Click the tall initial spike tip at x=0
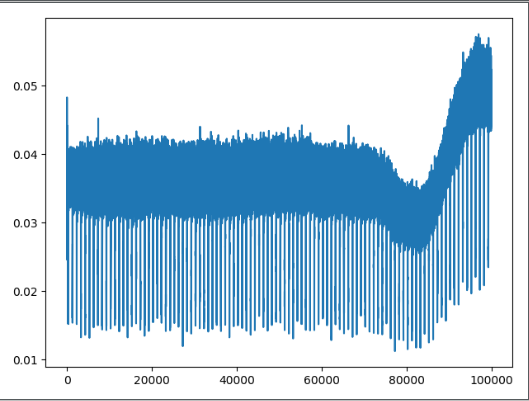This screenshot has width=529, height=401. 67,98
